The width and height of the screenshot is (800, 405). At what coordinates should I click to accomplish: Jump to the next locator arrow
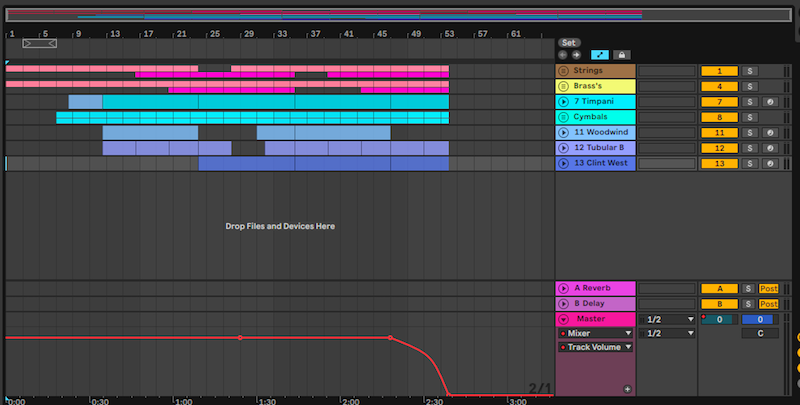pos(576,55)
